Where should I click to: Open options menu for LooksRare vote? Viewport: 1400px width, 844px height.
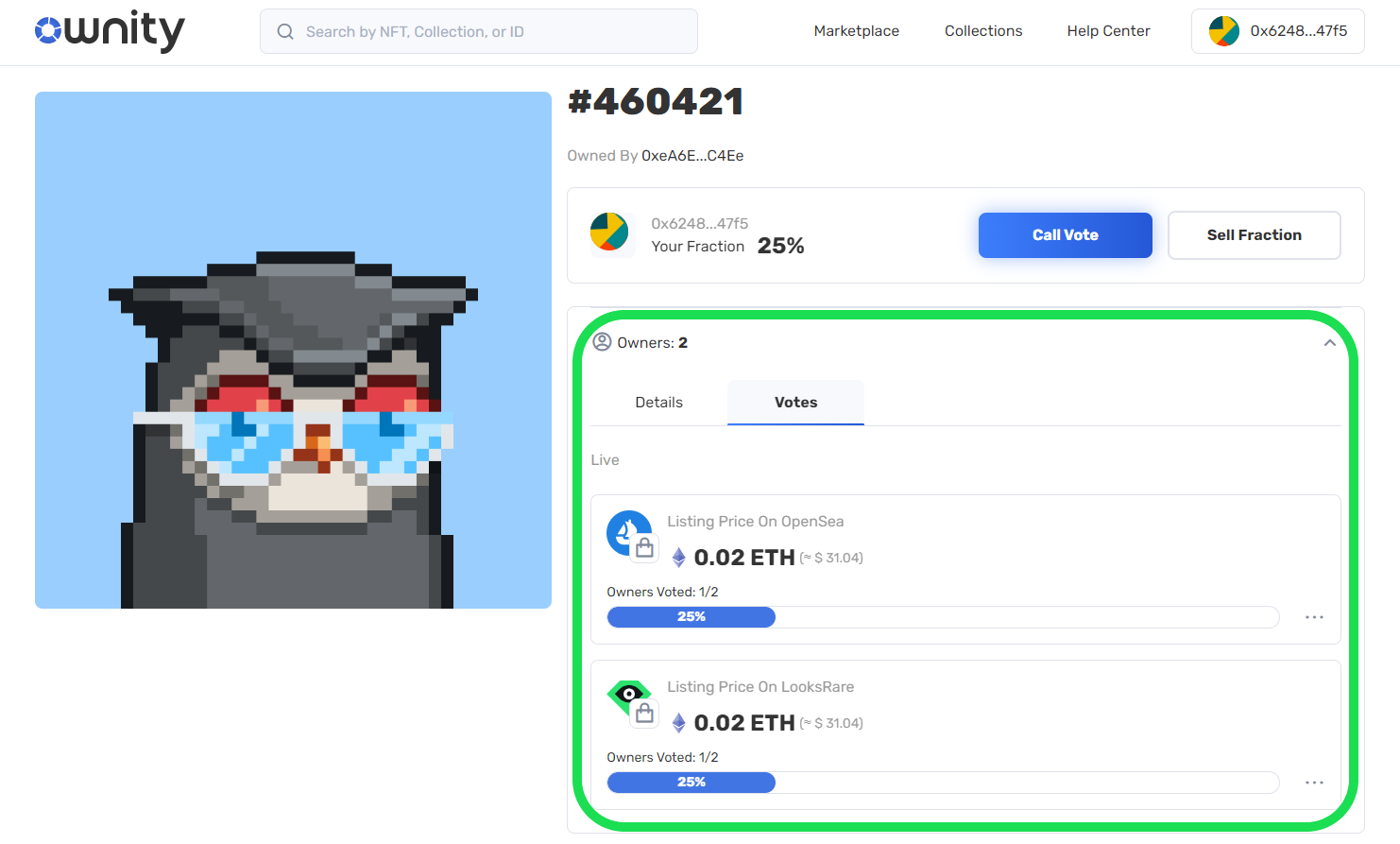[1314, 783]
